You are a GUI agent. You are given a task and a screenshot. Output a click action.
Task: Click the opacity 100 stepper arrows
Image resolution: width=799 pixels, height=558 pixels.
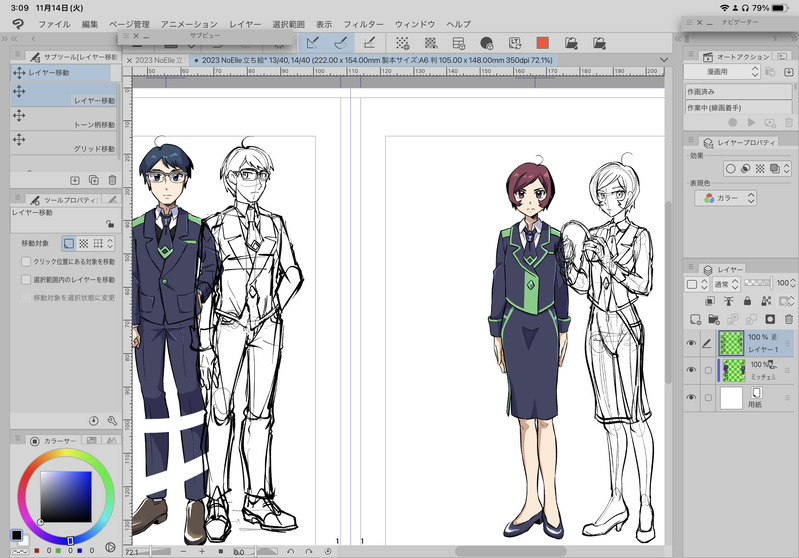point(793,283)
